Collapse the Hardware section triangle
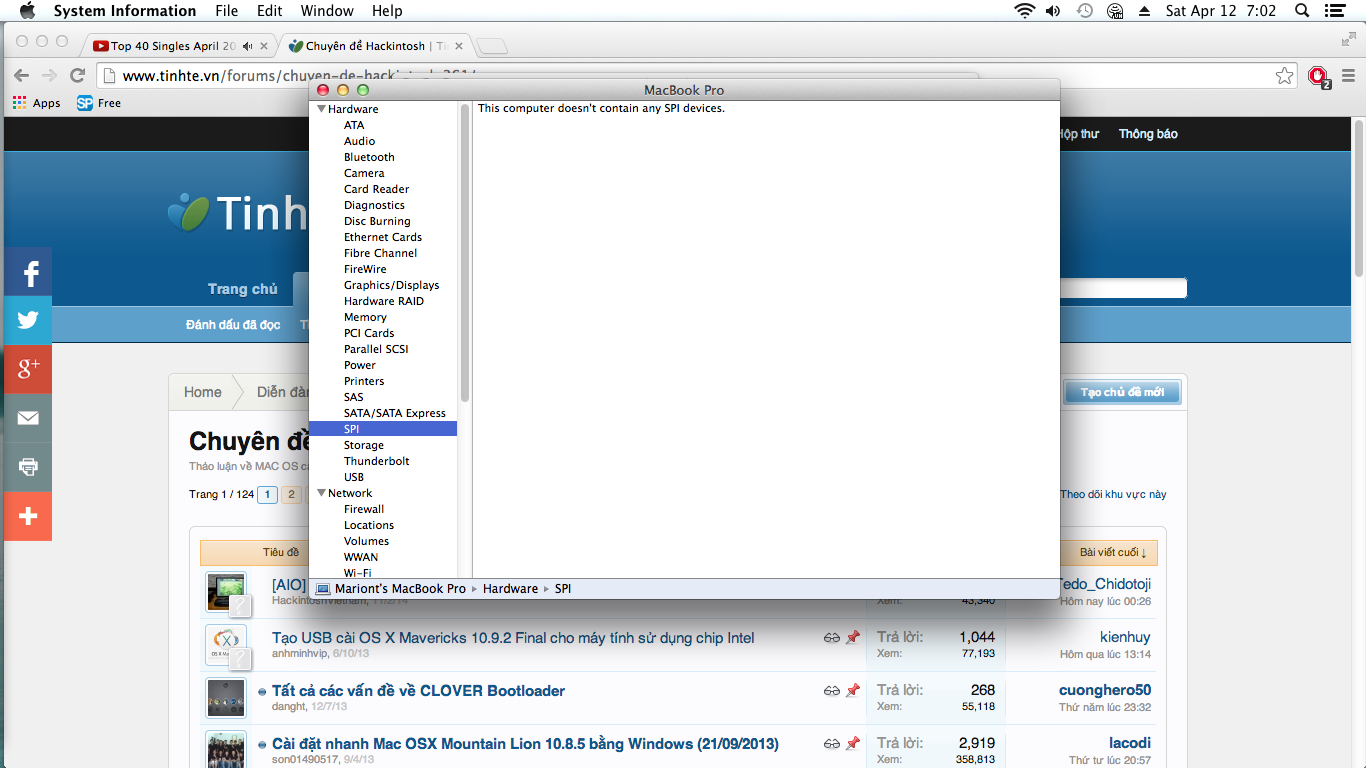1366x768 pixels. click(x=322, y=109)
